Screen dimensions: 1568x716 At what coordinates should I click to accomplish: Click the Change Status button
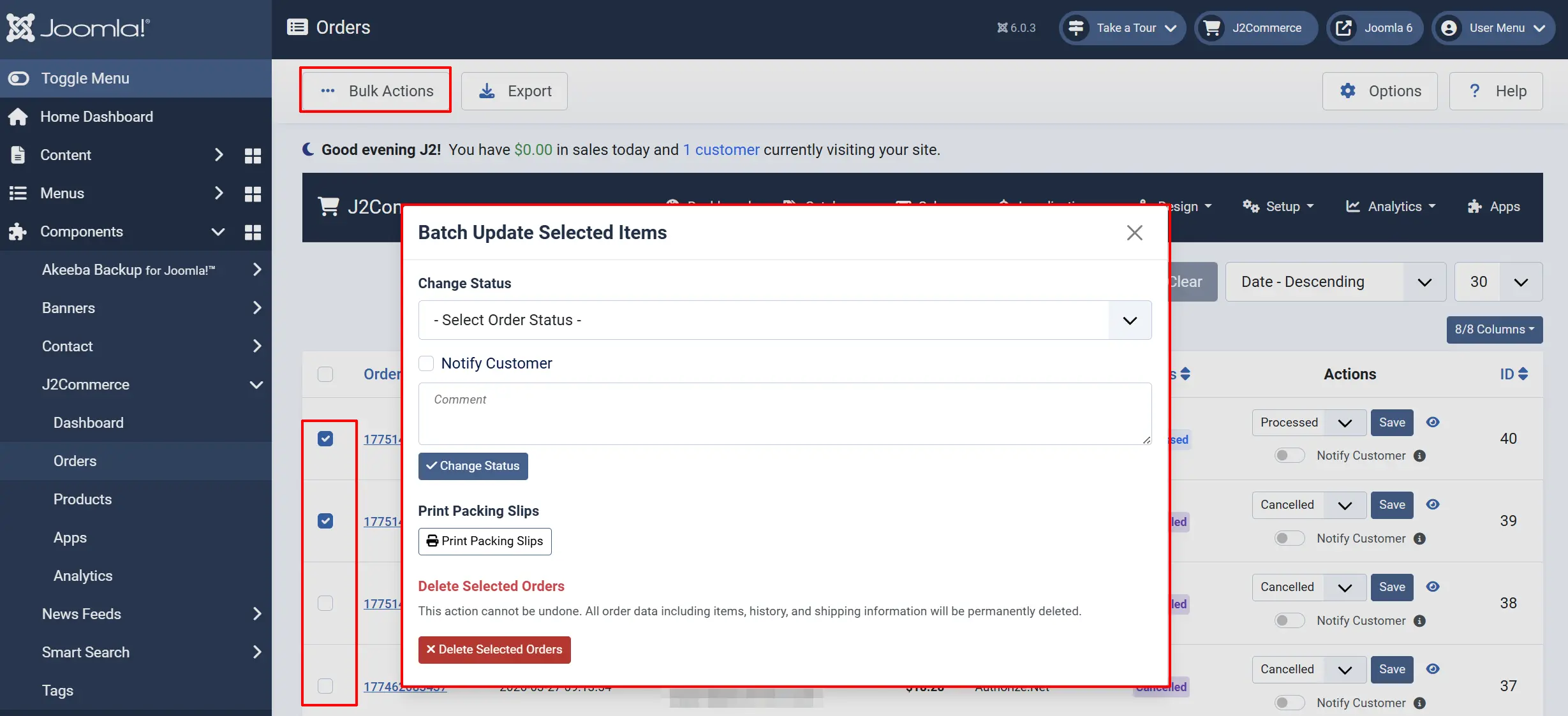pos(473,466)
